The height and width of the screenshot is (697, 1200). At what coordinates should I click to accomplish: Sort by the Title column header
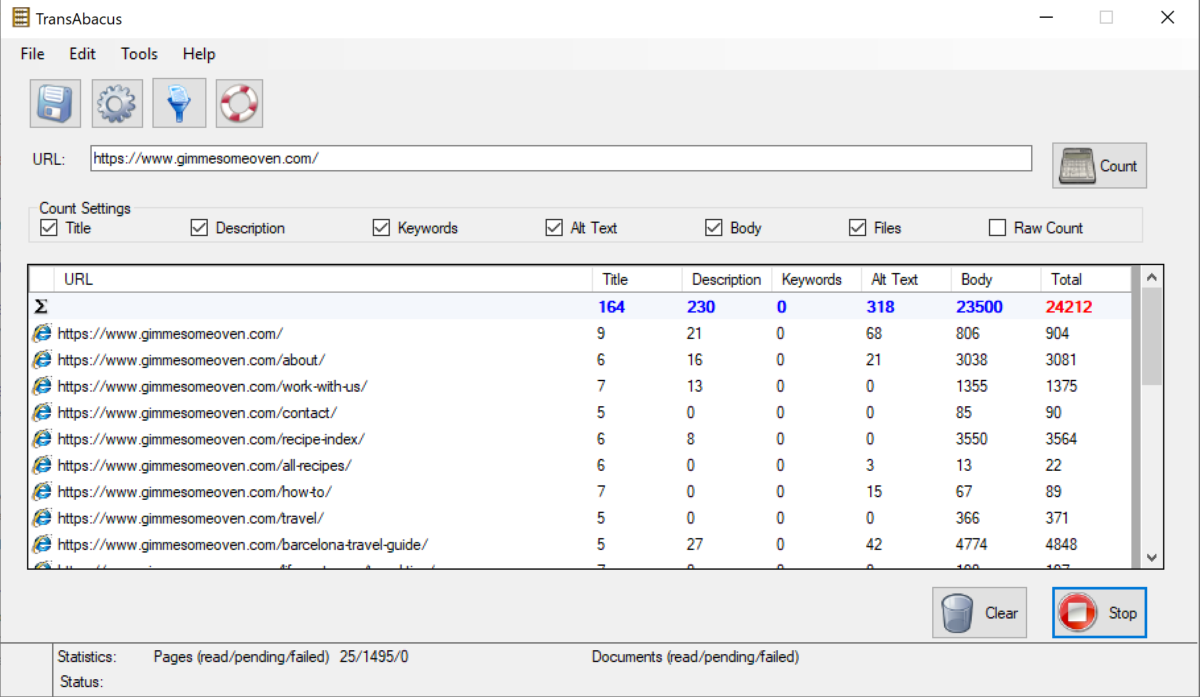coord(637,279)
